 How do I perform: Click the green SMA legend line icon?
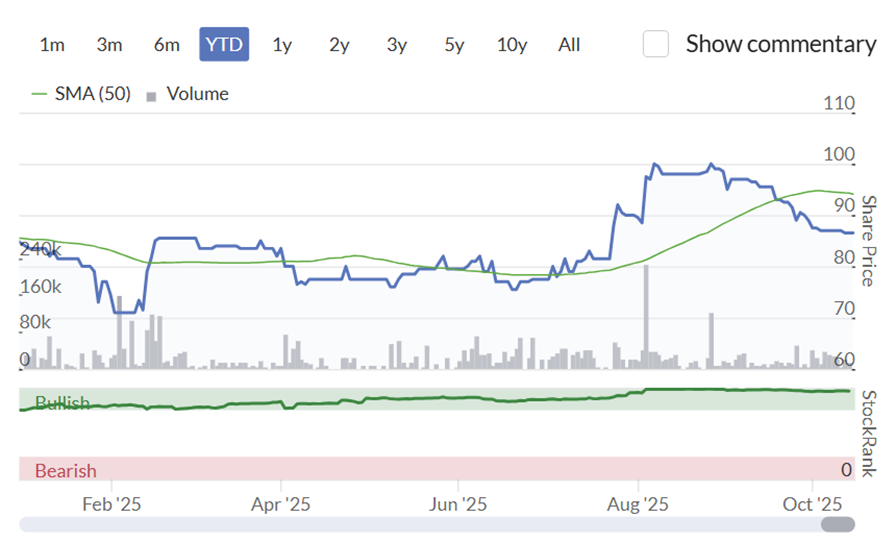click(39, 94)
